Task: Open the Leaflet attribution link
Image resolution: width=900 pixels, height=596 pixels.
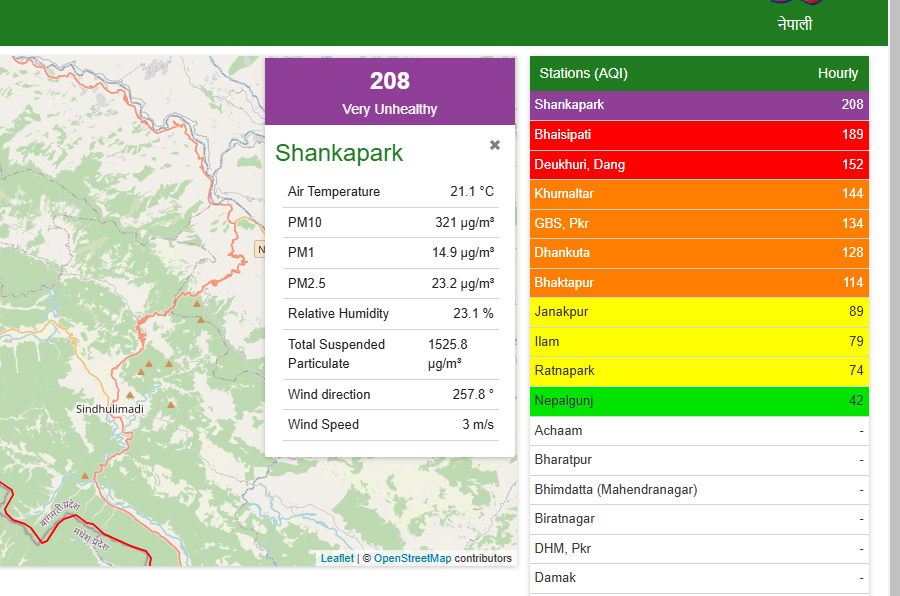Action: 337,558
